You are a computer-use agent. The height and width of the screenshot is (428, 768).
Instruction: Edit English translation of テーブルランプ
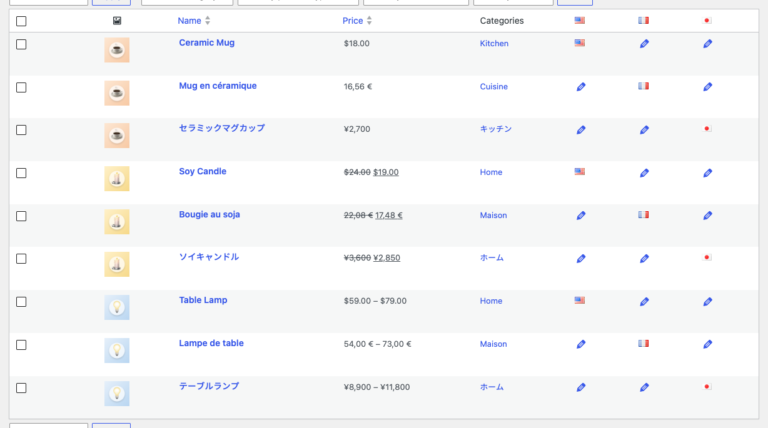click(x=580, y=387)
